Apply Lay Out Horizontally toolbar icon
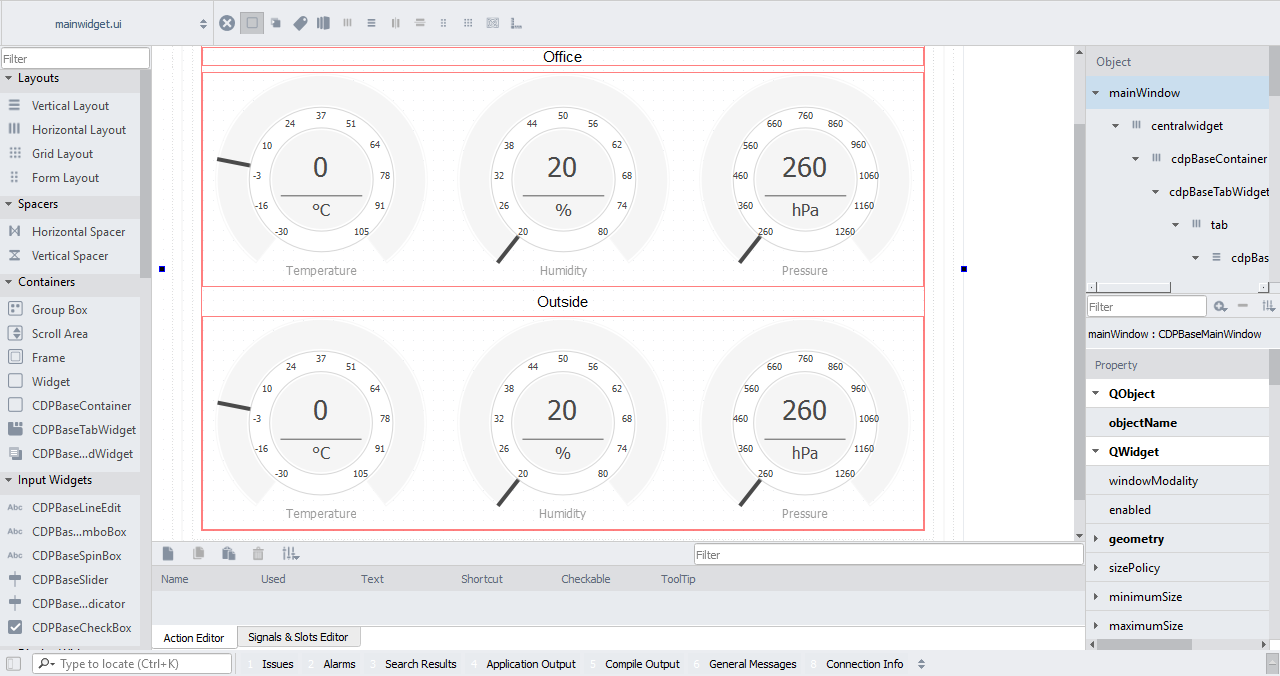 pos(348,23)
